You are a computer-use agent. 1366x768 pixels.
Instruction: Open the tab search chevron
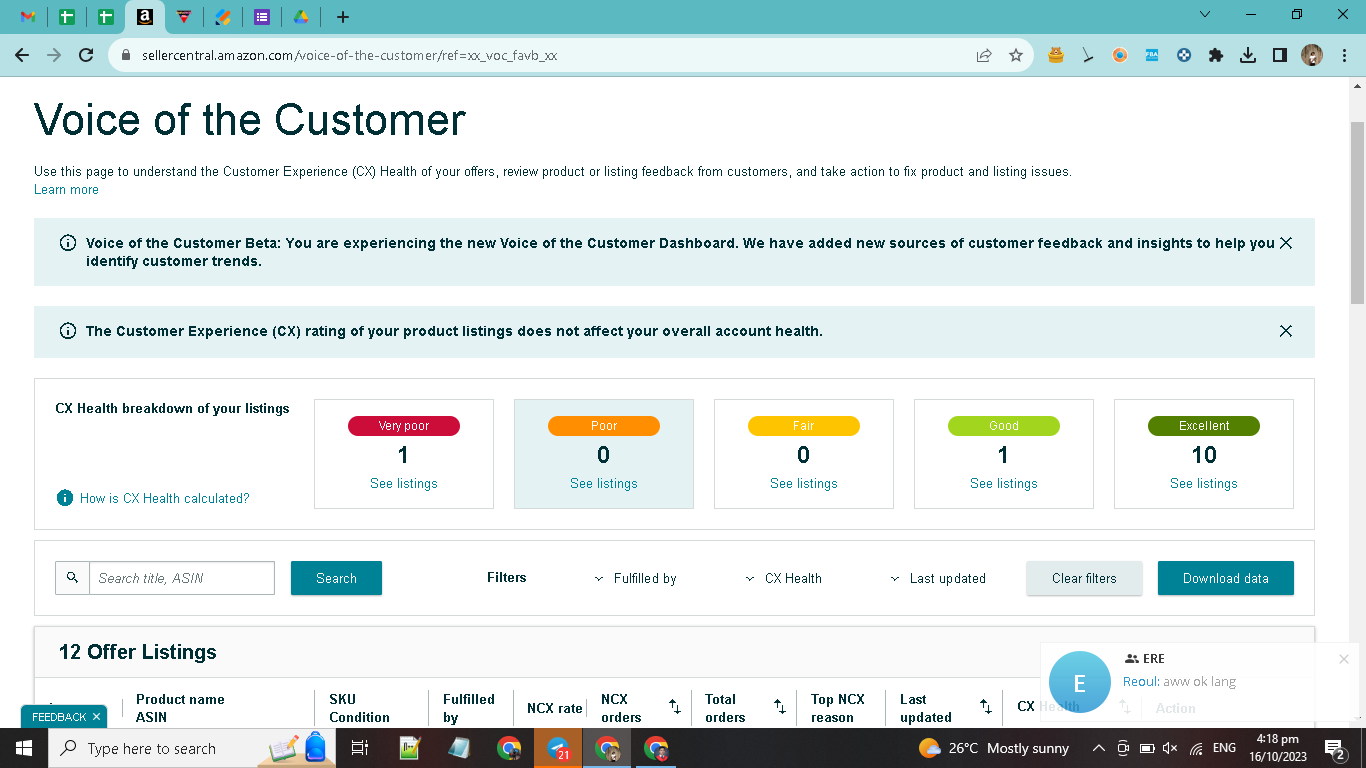pos(1205,15)
